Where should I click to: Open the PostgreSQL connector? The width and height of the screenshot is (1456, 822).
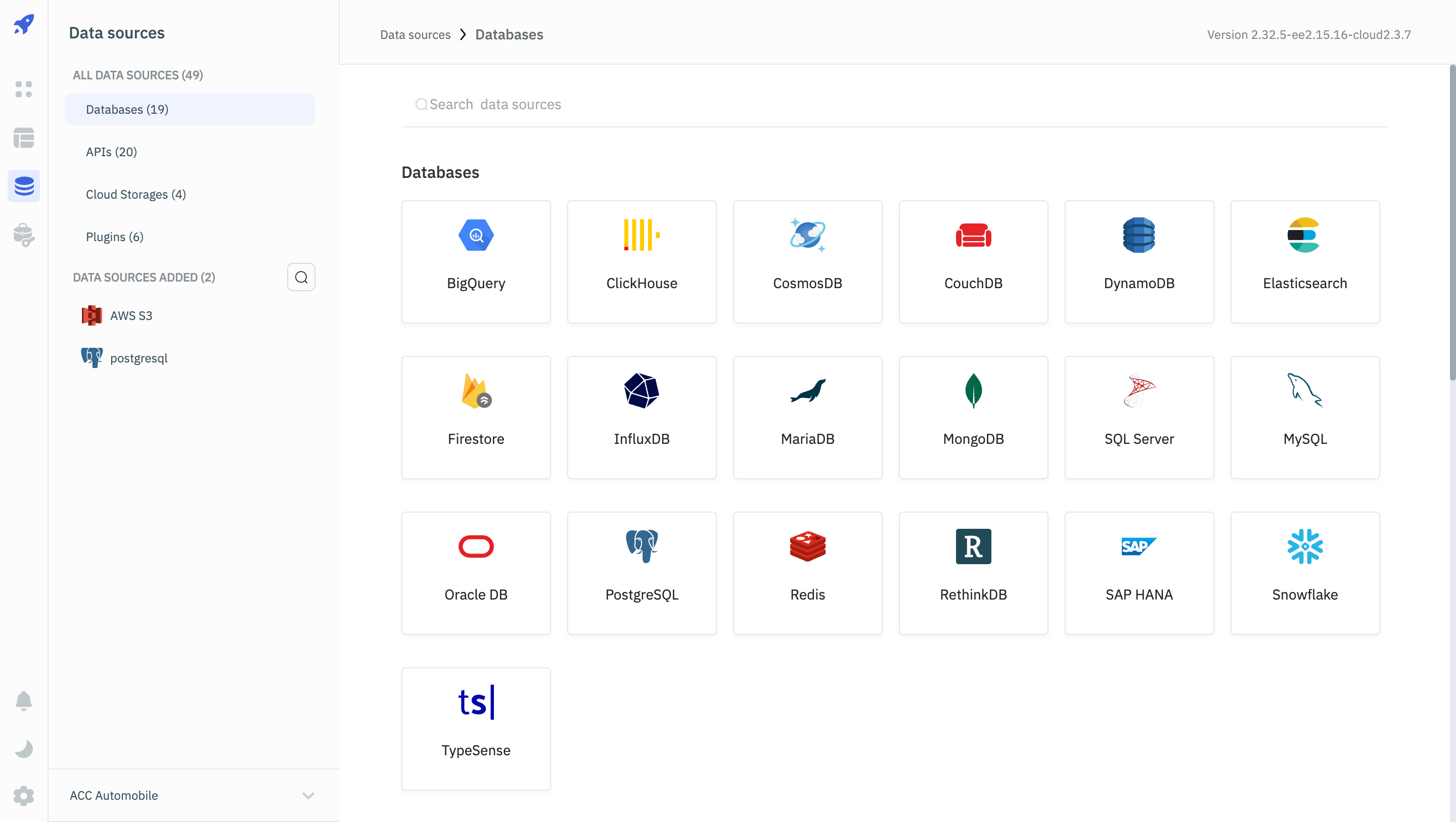641,572
